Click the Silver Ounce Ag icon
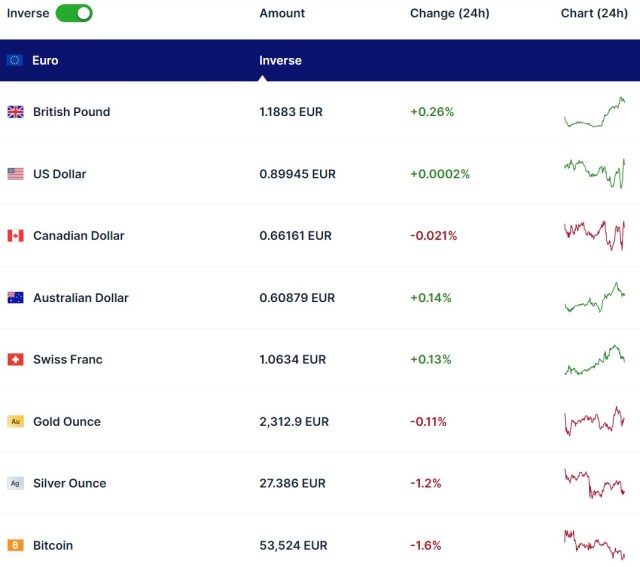This screenshot has height=567, width=640. pyautogui.click(x=15, y=484)
